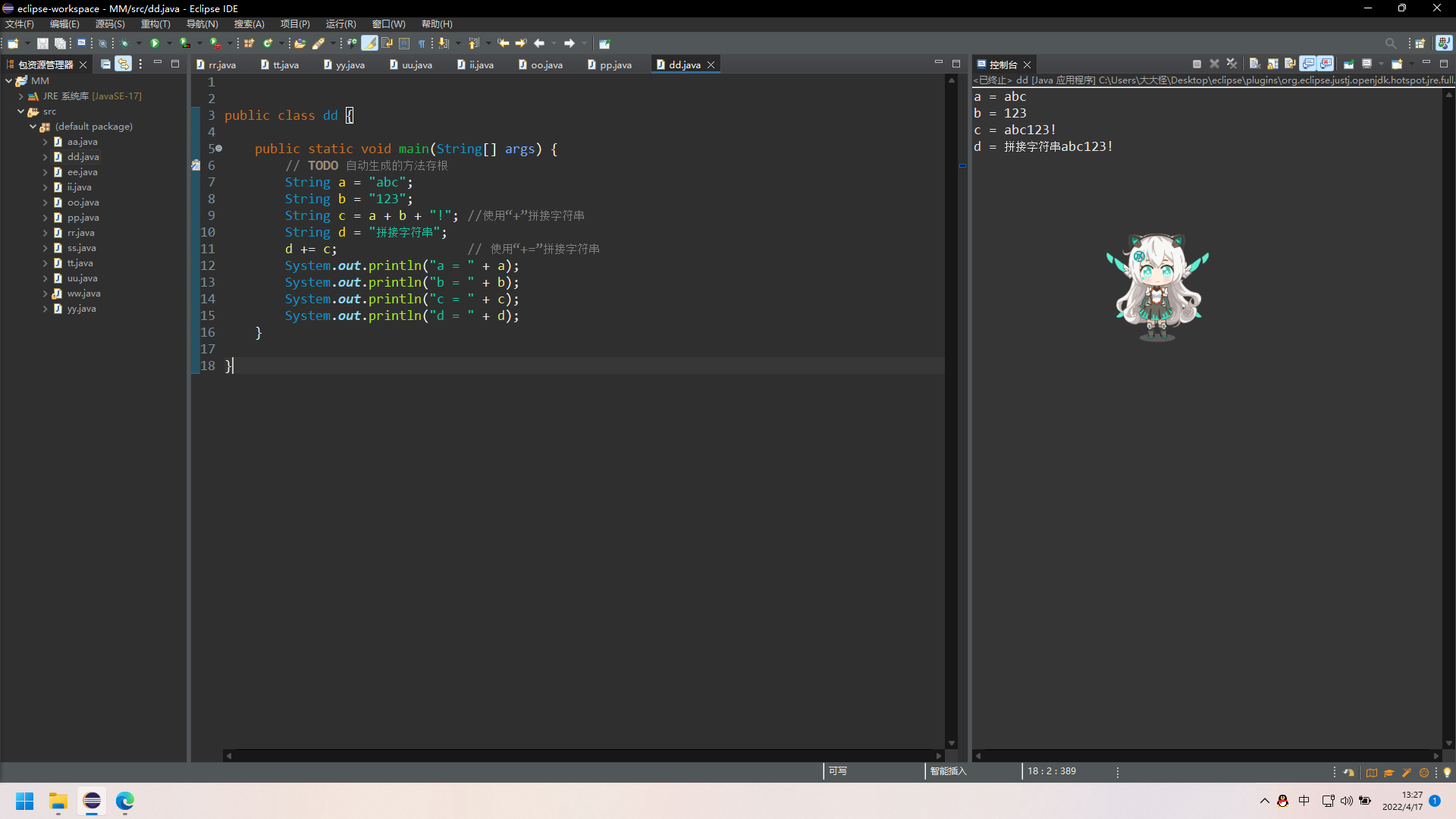Open the Java perspective icon at top right

[x=1443, y=43]
